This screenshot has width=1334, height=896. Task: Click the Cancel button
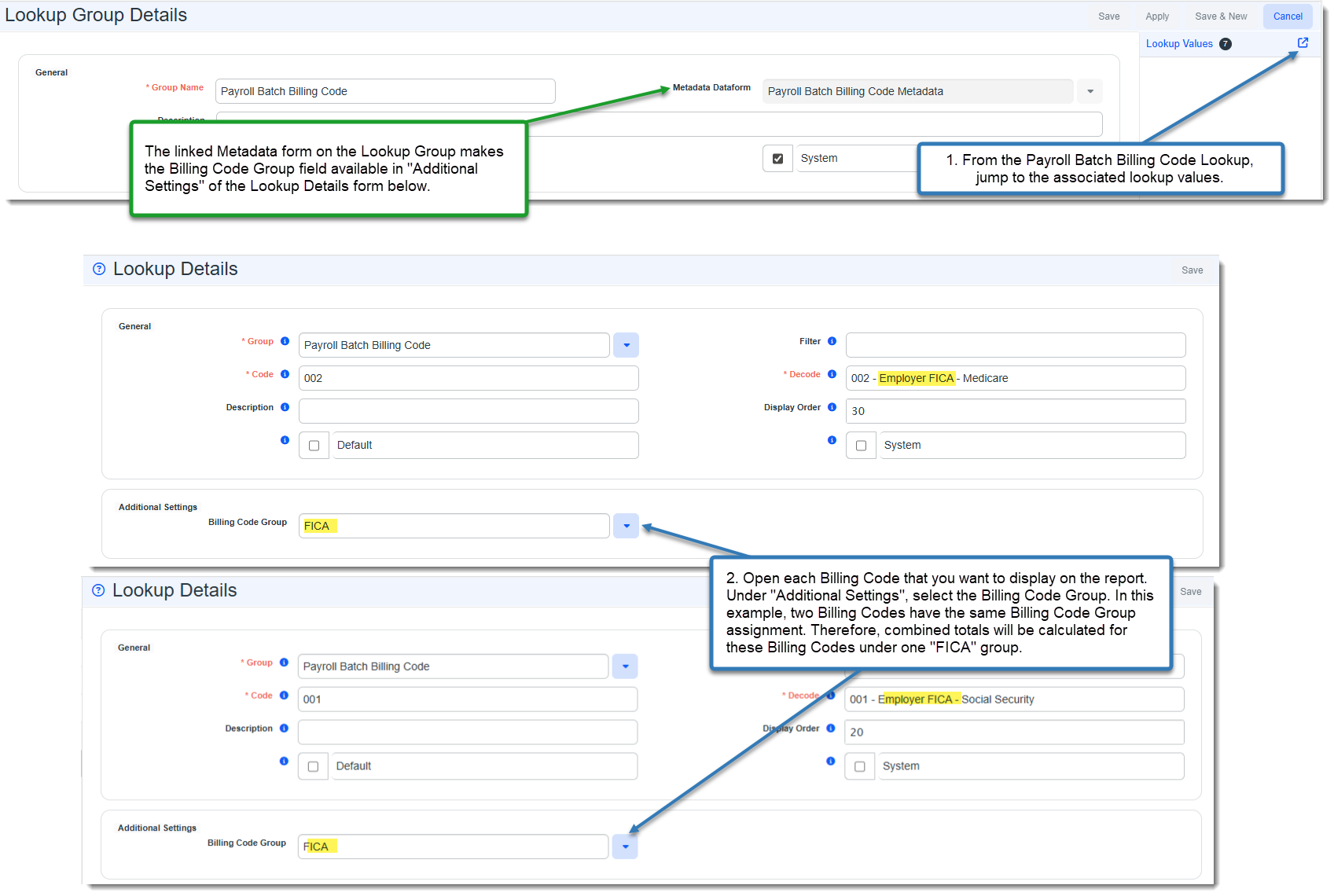point(1287,17)
